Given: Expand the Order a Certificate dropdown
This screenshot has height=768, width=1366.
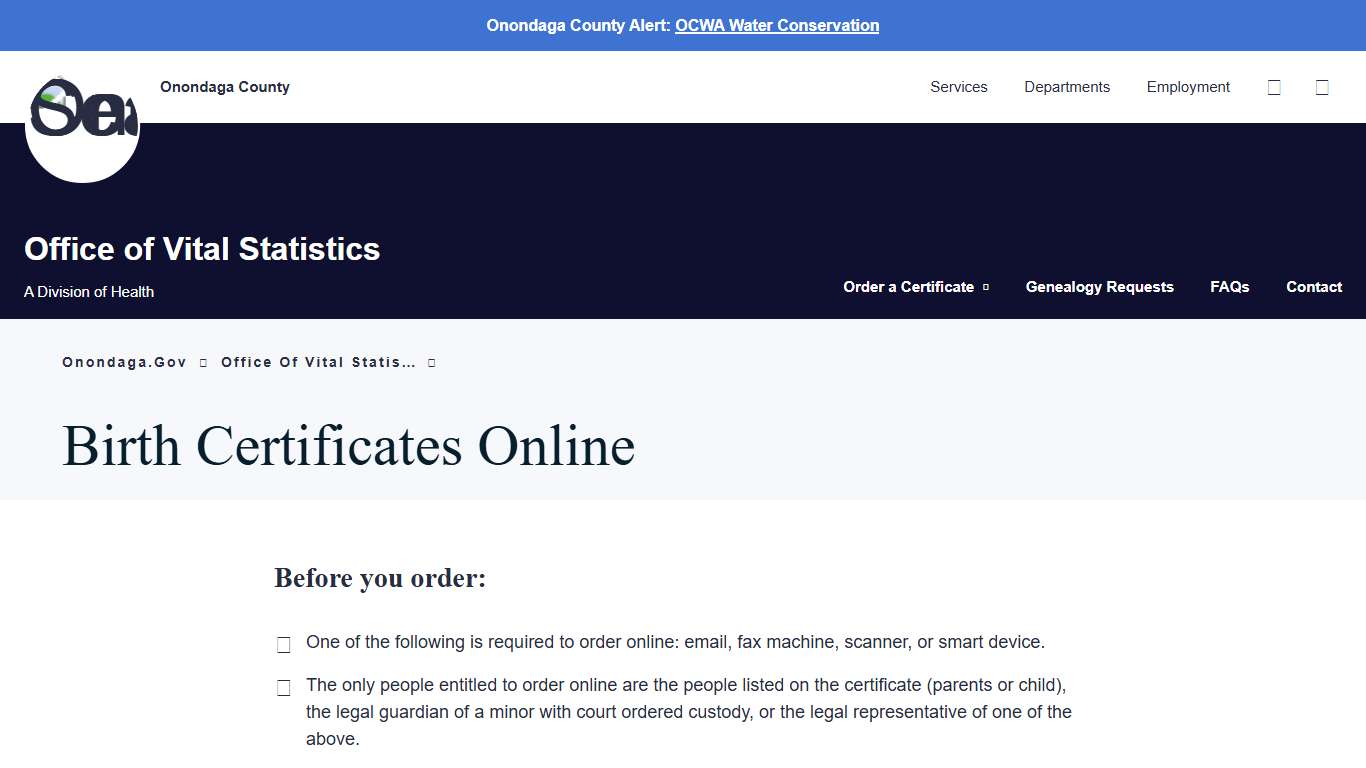Looking at the screenshot, I should 987,287.
